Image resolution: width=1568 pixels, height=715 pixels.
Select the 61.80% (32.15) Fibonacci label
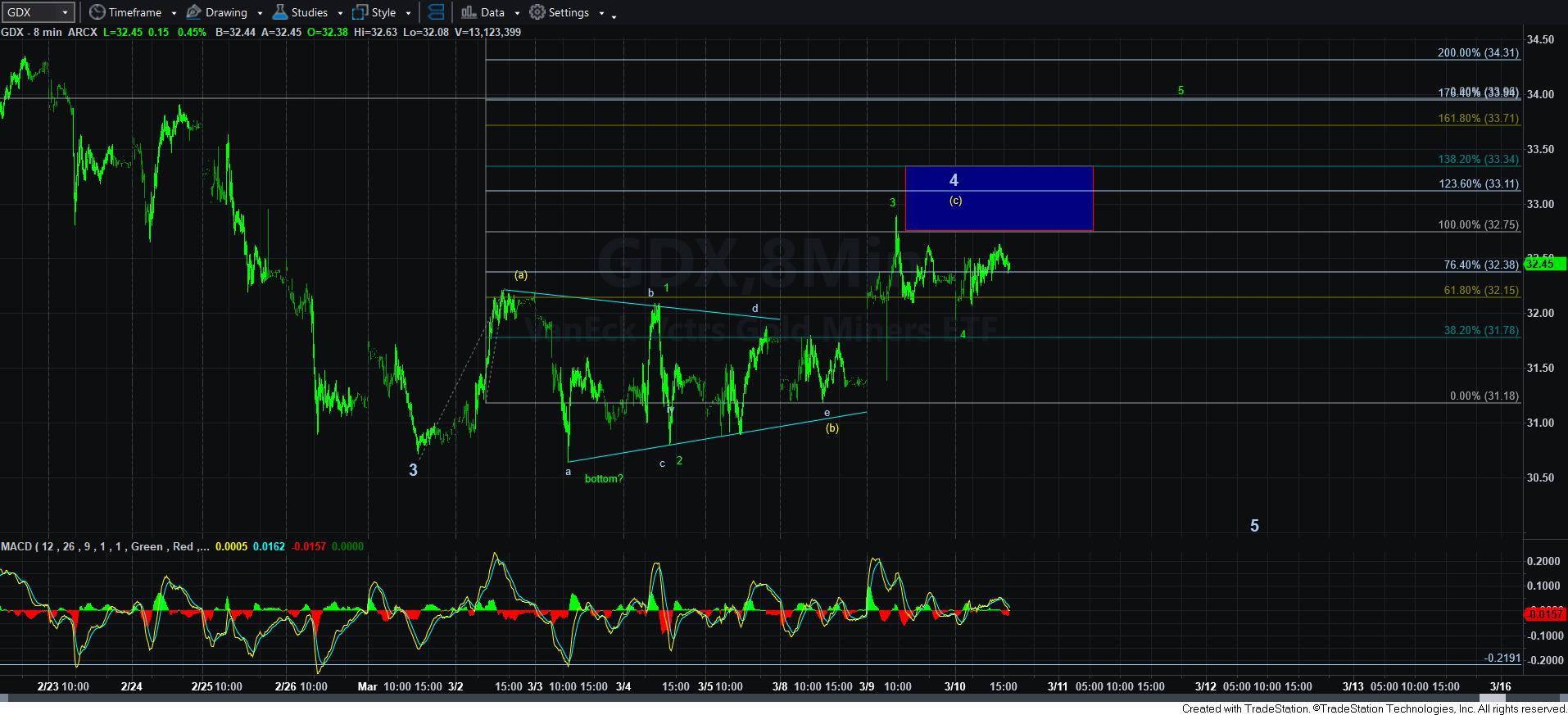coord(1481,290)
